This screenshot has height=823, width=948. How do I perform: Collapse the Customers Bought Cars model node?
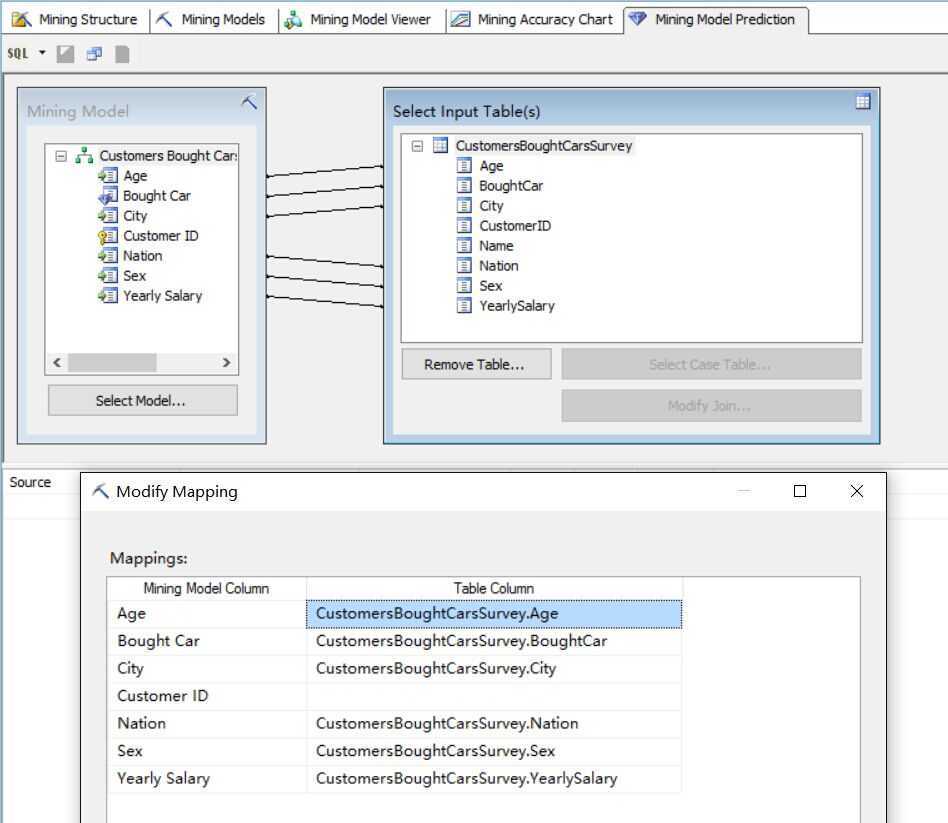61,156
